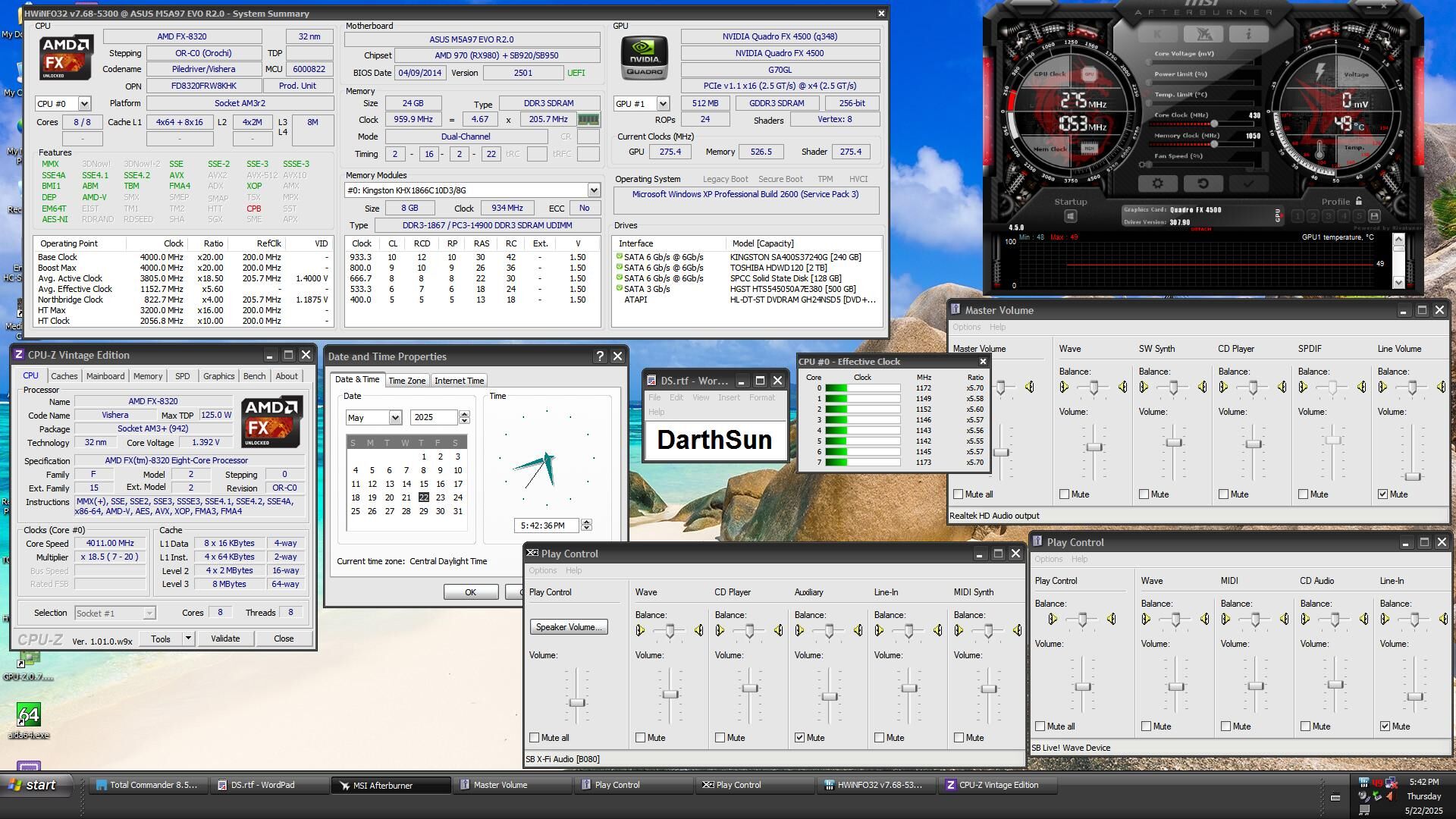Click DarthSun text in WordPad document
The height and width of the screenshot is (819, 1456).
[x=714, y=440]
